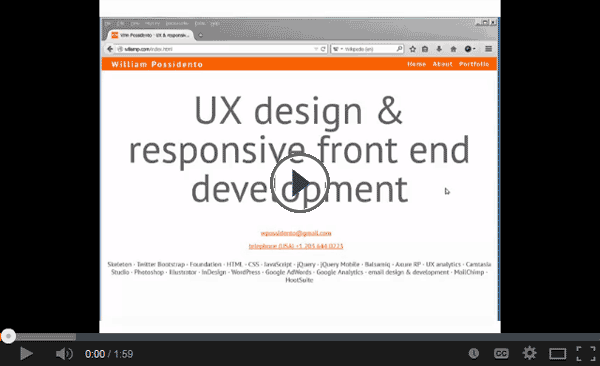Click the browser home icon in toolbar
The height and width of the screenshot is (366, 600).
point(453,49)
